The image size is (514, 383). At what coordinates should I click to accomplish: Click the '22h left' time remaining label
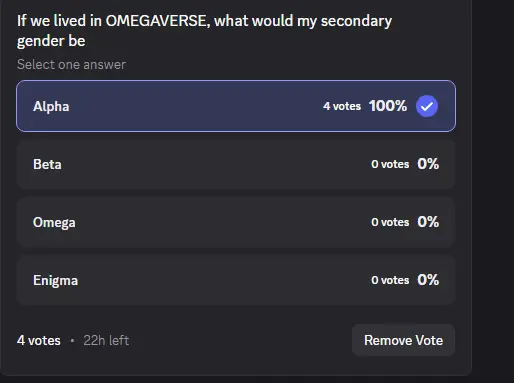106,341
